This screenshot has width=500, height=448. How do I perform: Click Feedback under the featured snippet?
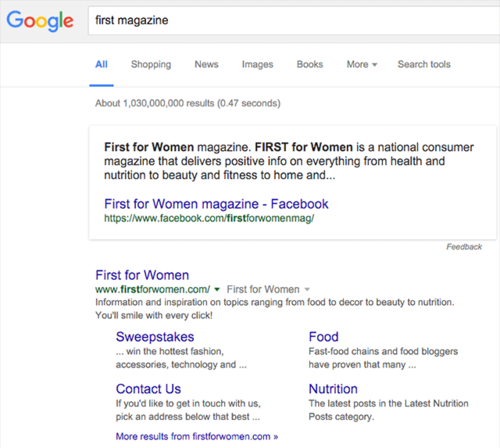click(x=464, y=247)
